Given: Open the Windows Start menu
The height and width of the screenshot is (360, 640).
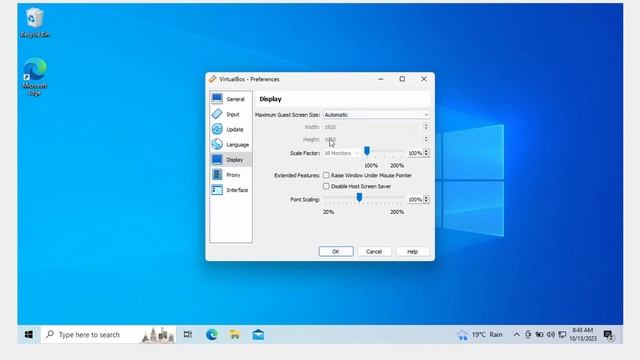Looking at the screenshot, I should (29, 335).
